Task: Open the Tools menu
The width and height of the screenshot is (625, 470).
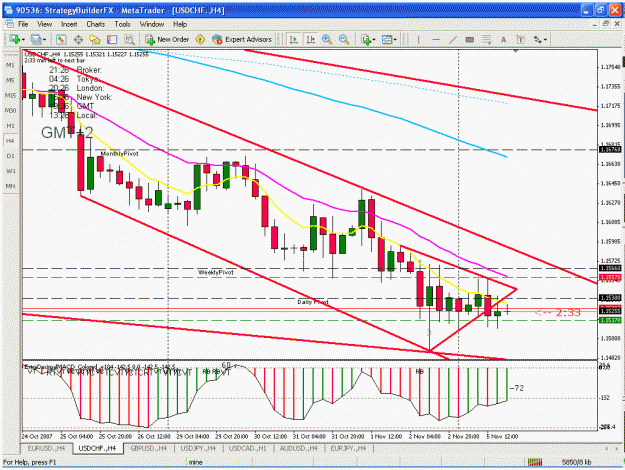Action: [122, 24]
